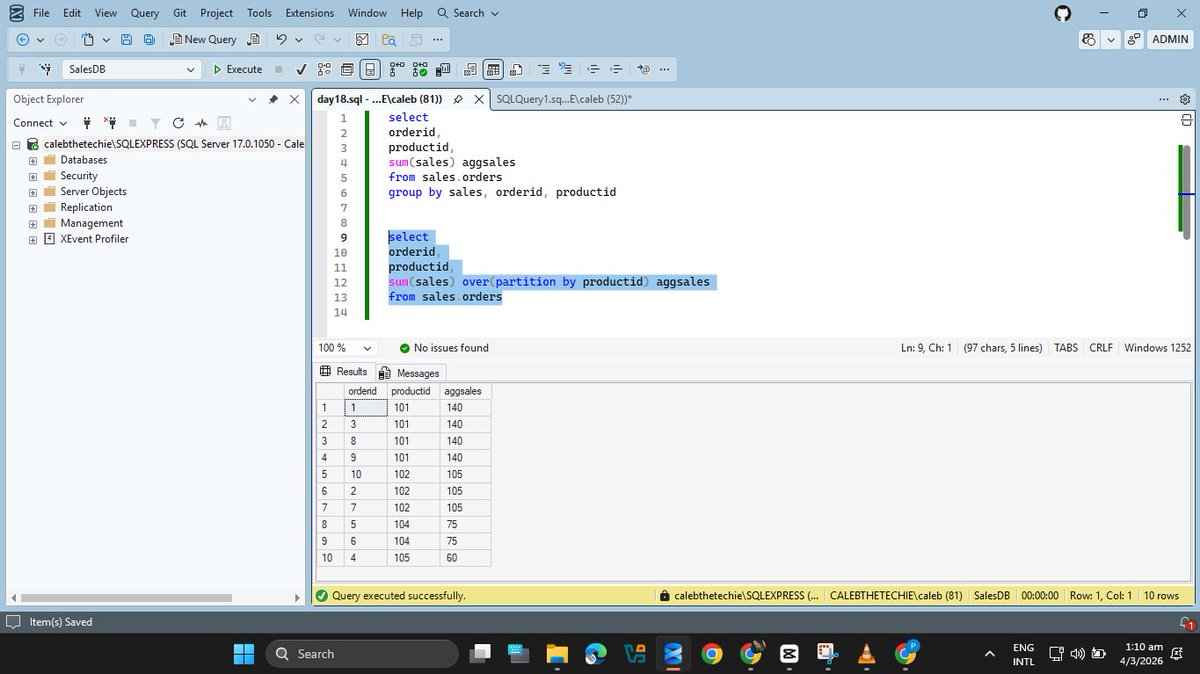
Task: Select the aggsales cell showing 60
Action: pyautogui.click(x=465, y=558)
